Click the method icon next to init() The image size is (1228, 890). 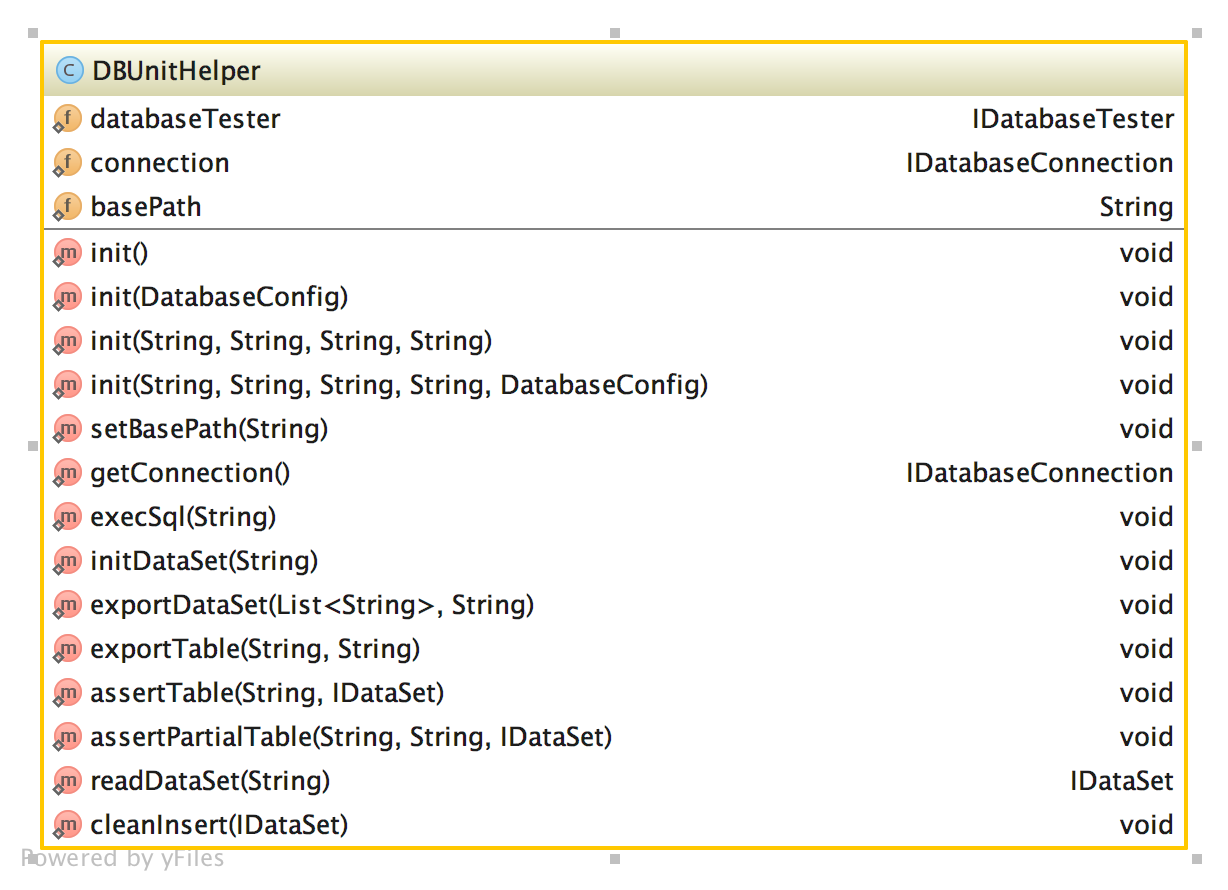(67, 253)
